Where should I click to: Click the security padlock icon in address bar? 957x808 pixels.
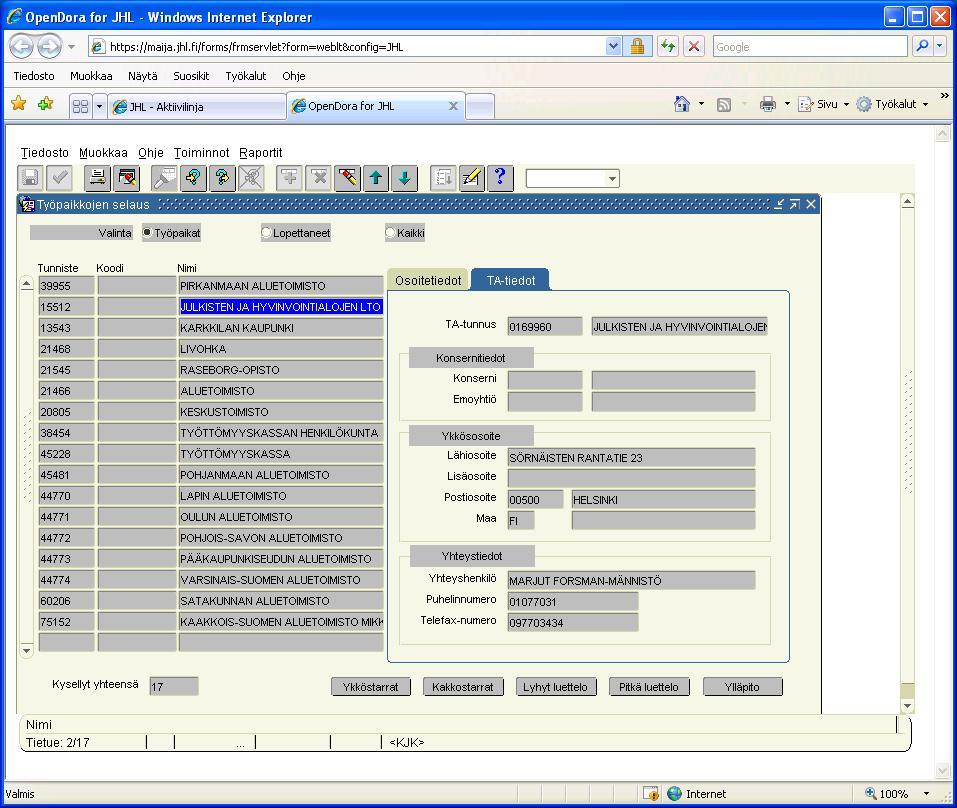[637, 46]
